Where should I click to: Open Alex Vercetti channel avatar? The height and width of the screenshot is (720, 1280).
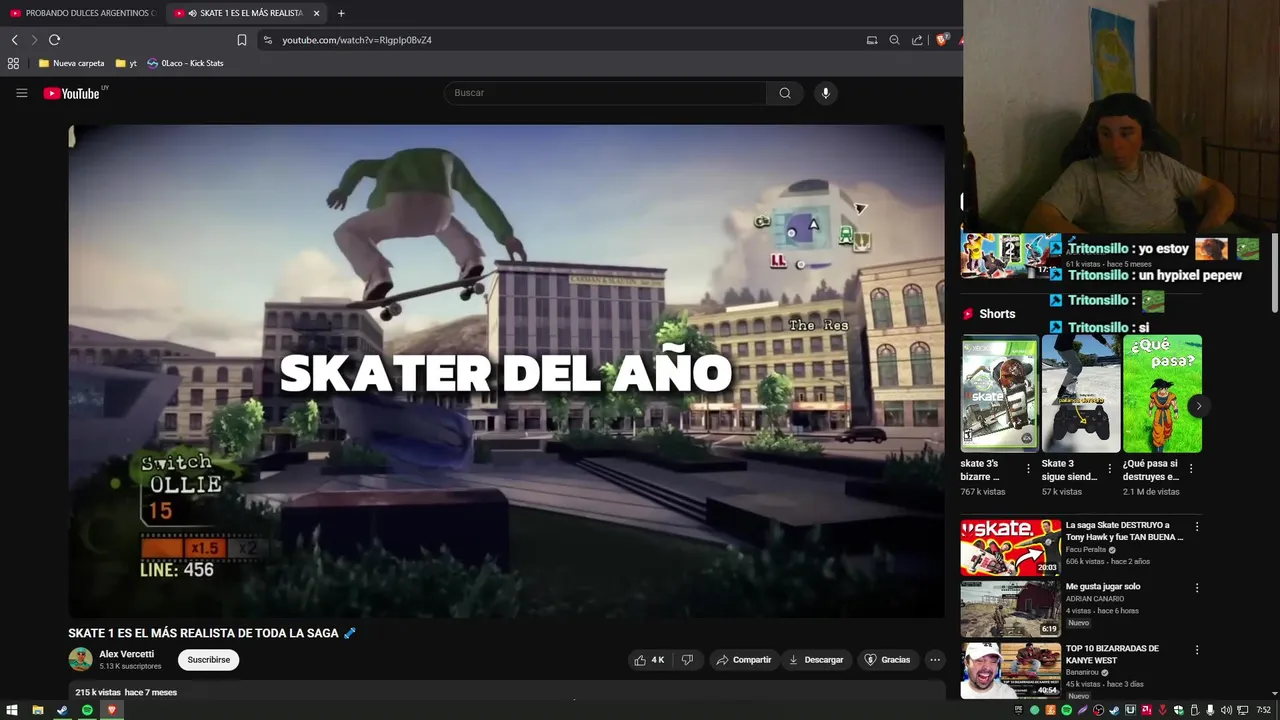(x=80, y=659)
